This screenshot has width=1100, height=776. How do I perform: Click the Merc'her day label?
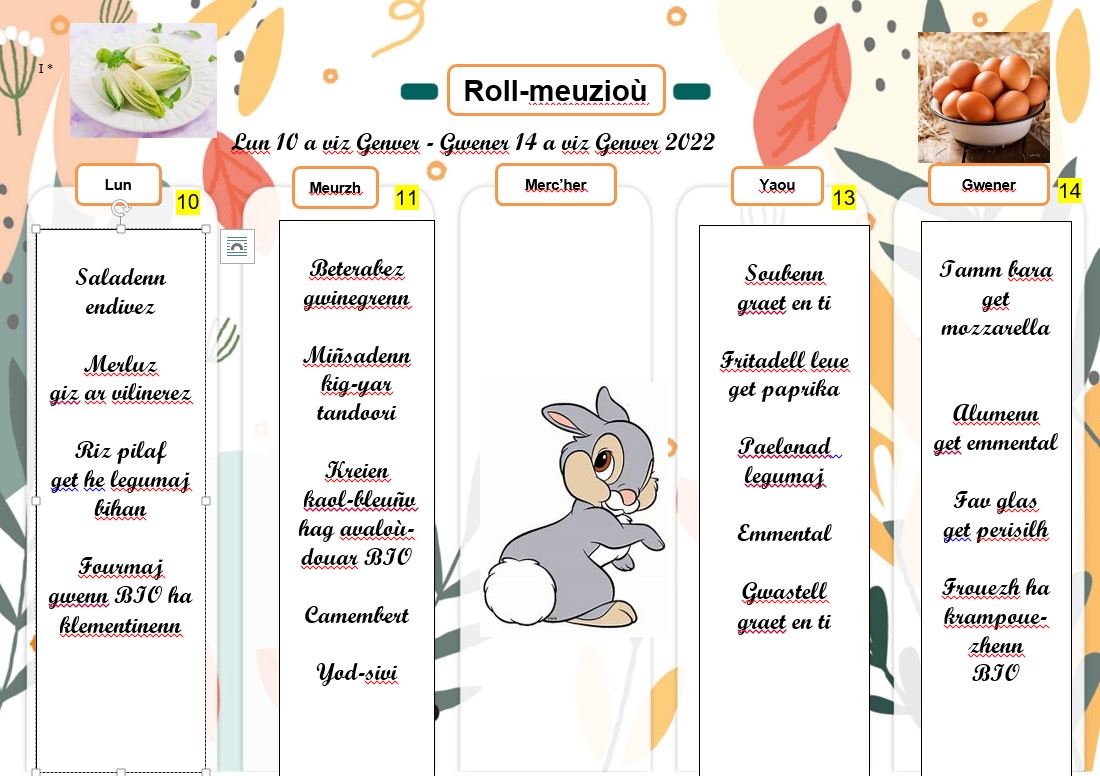point(555,185)
